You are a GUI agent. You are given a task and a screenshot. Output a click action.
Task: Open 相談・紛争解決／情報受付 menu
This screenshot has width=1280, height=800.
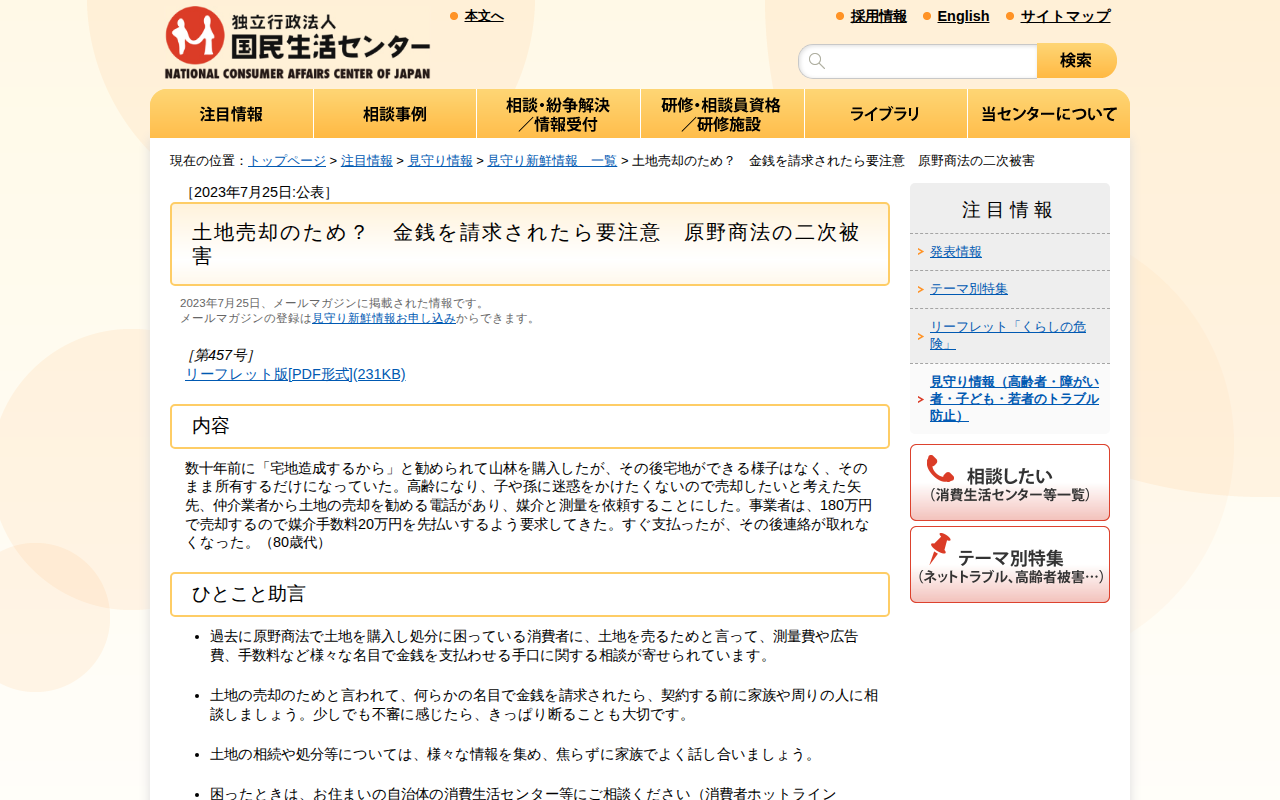click(558, 114)
